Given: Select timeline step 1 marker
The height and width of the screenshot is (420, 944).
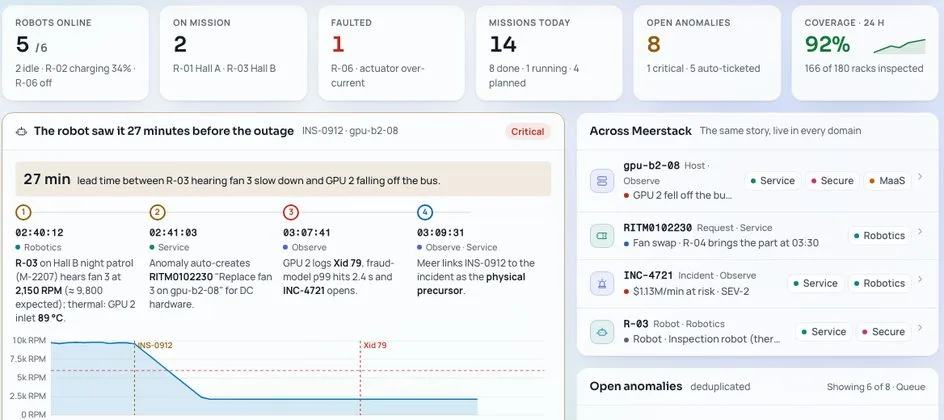Looking at the screenshot, I should point(22,212).
